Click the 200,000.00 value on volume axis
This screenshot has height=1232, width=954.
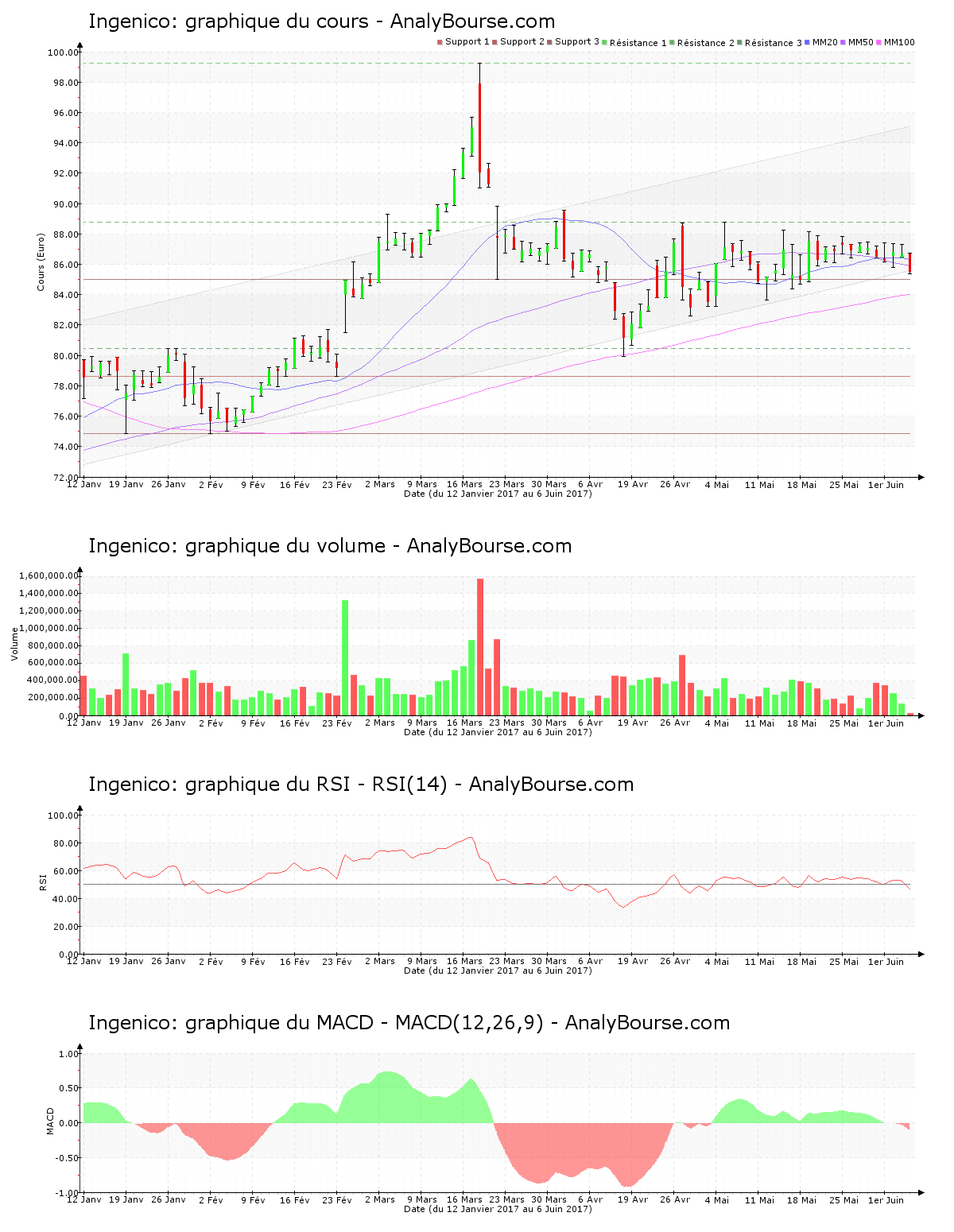[x=55, y=698]
